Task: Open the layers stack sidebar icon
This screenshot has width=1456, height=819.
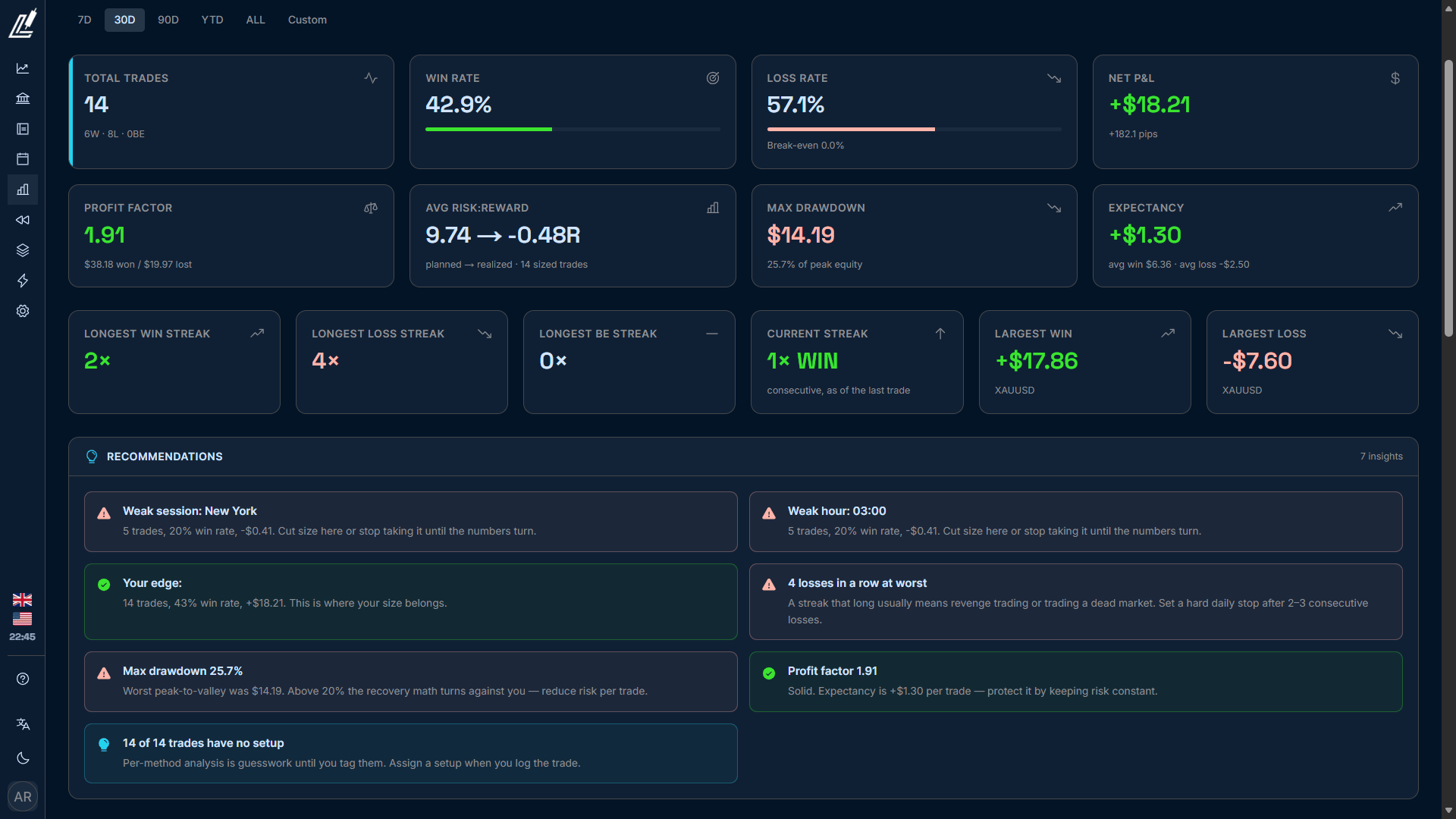Action: 23,250
